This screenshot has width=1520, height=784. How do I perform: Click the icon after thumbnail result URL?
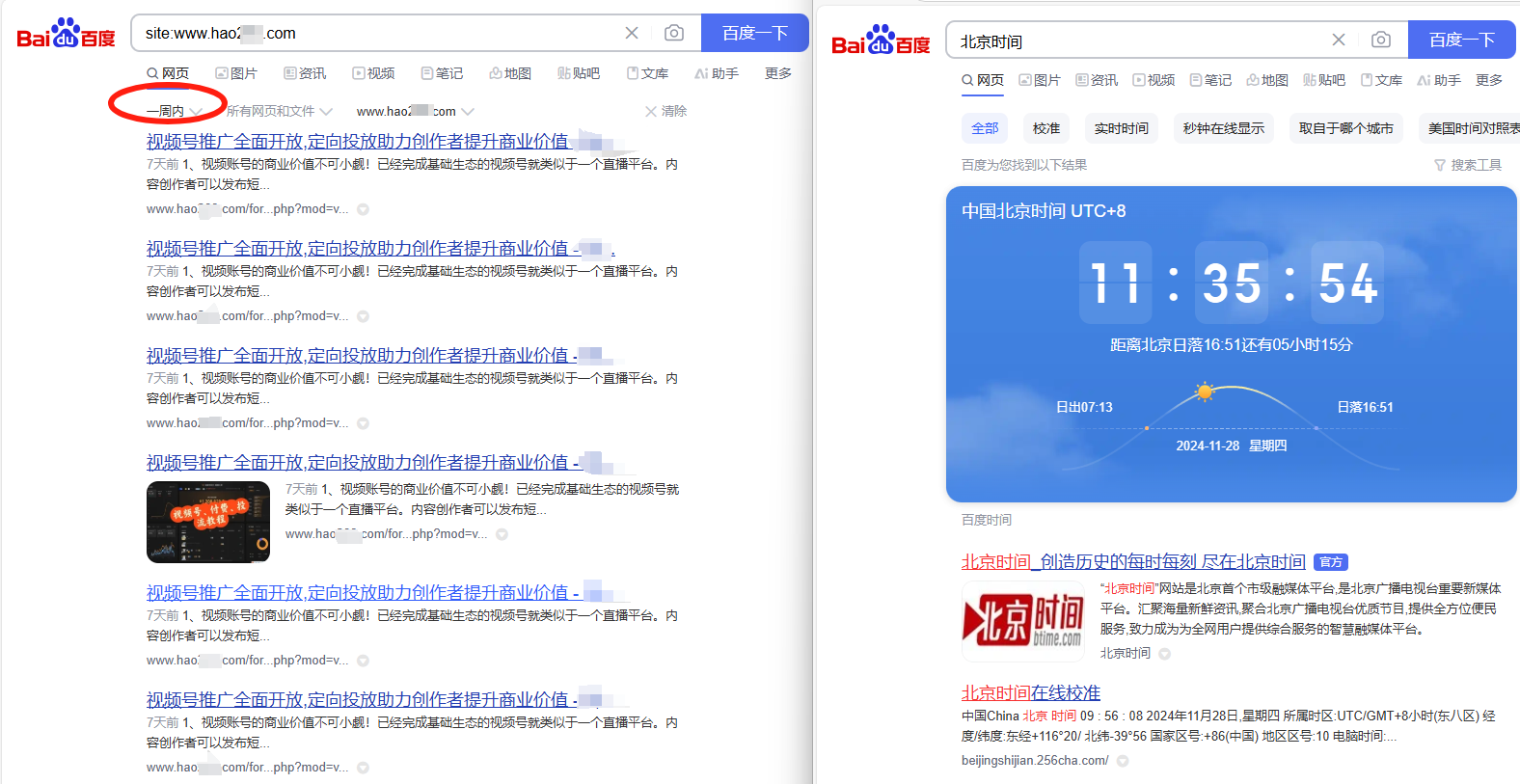point(502,534)
